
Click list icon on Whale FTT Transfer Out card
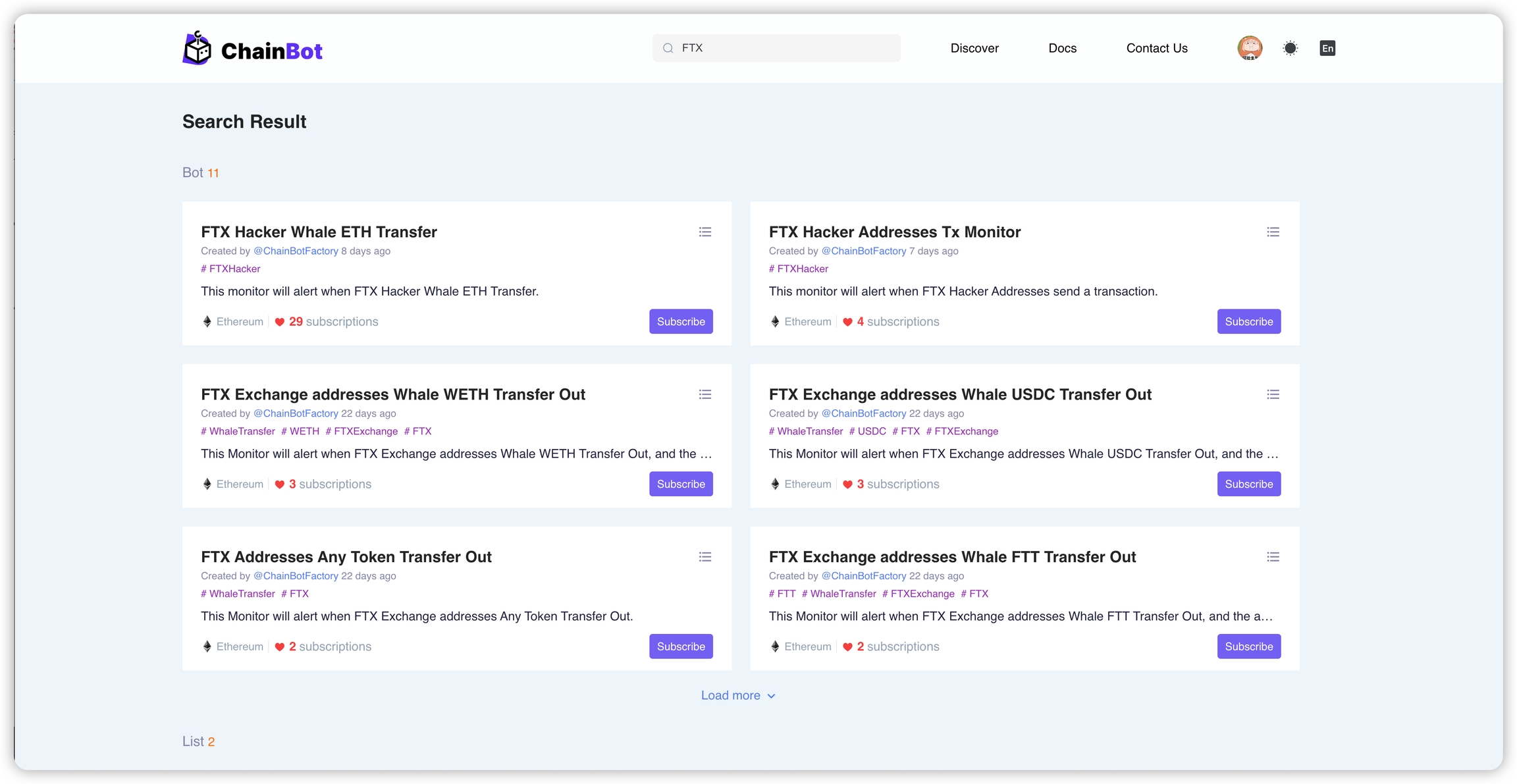click(x=1272, y=557)
